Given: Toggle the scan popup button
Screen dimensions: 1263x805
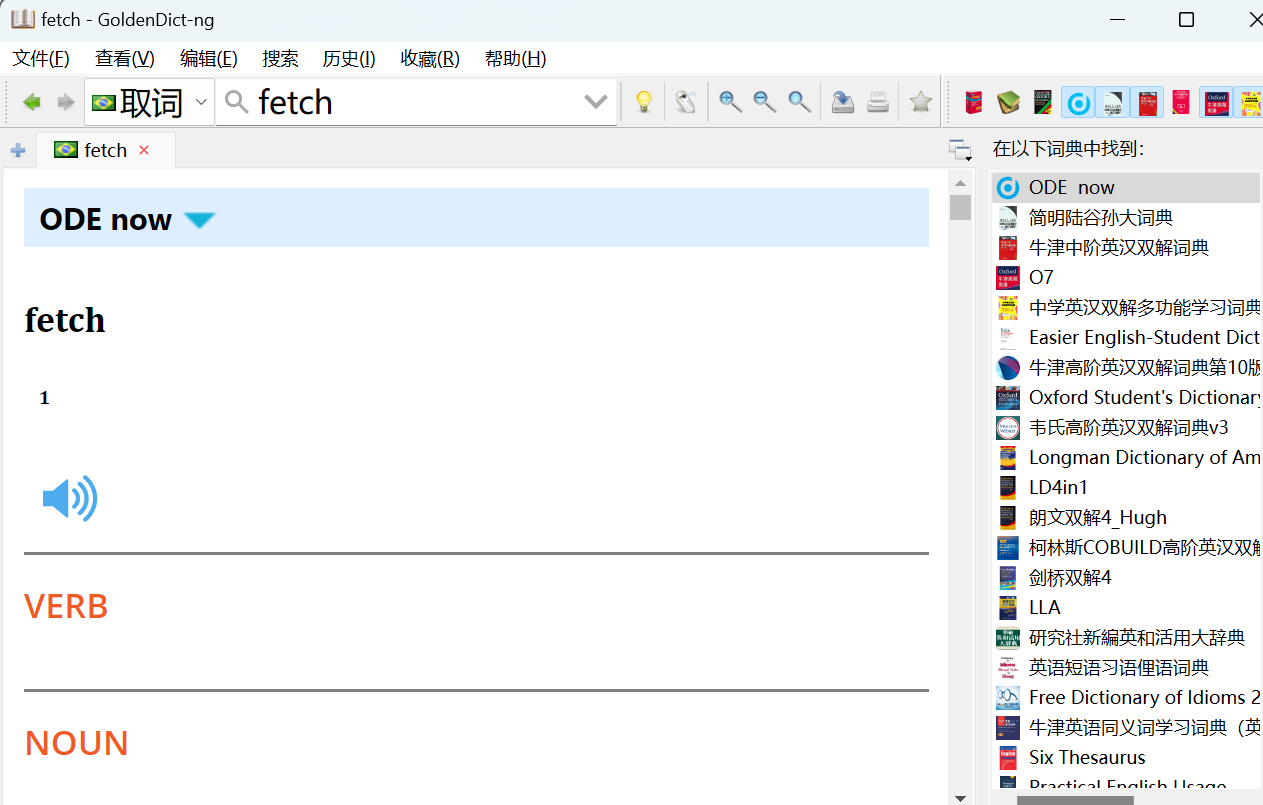Looking at the screenshot, I should [x=685, y=101].
